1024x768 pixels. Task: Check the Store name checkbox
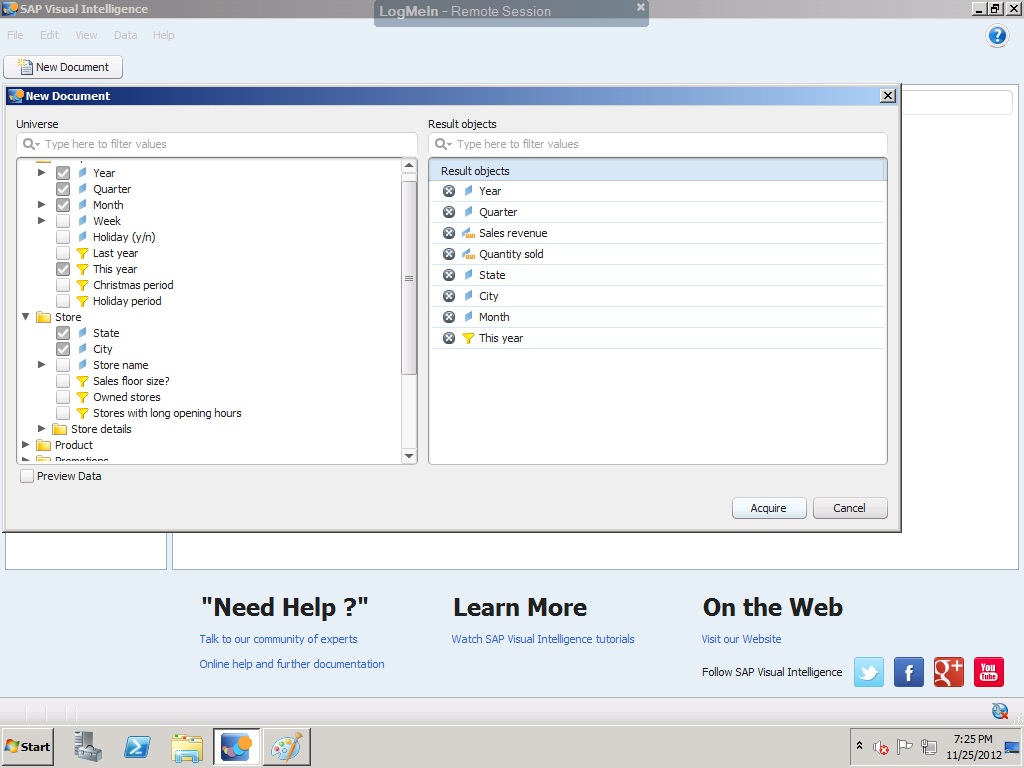pos(63,365)
